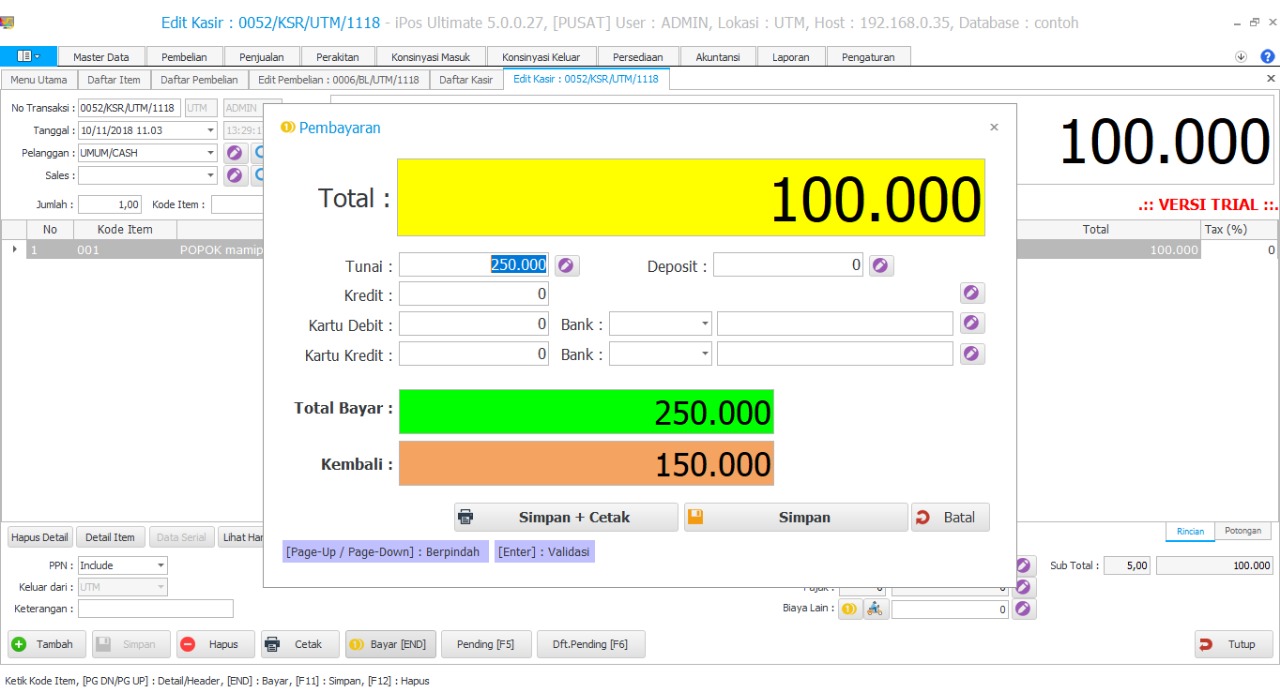The image size is (1280, 692).
Task: Click the edit icon on Kartu Kredit row
Action: 972,354
